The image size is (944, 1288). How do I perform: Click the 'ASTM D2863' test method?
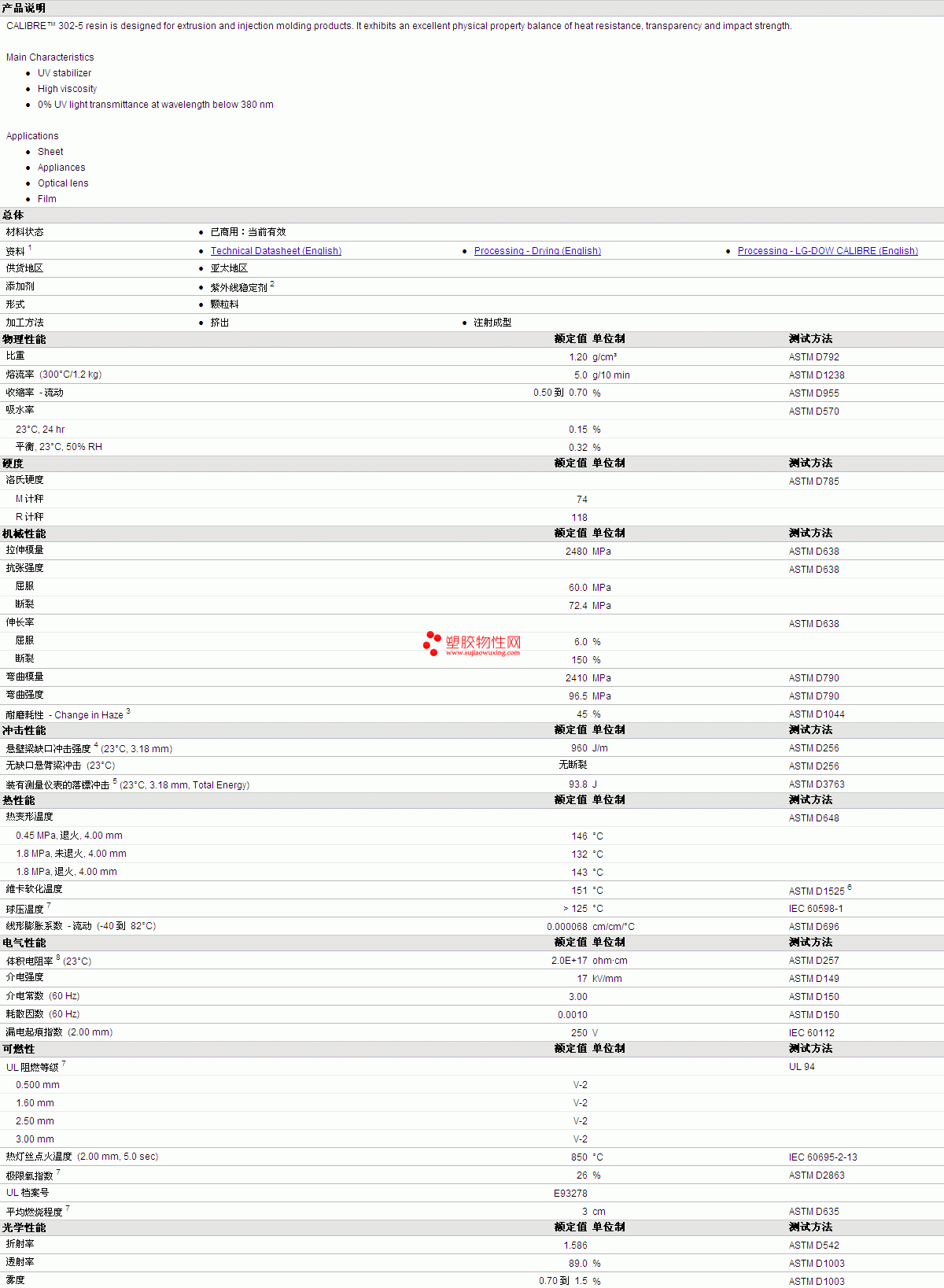tap(817, 1175)
